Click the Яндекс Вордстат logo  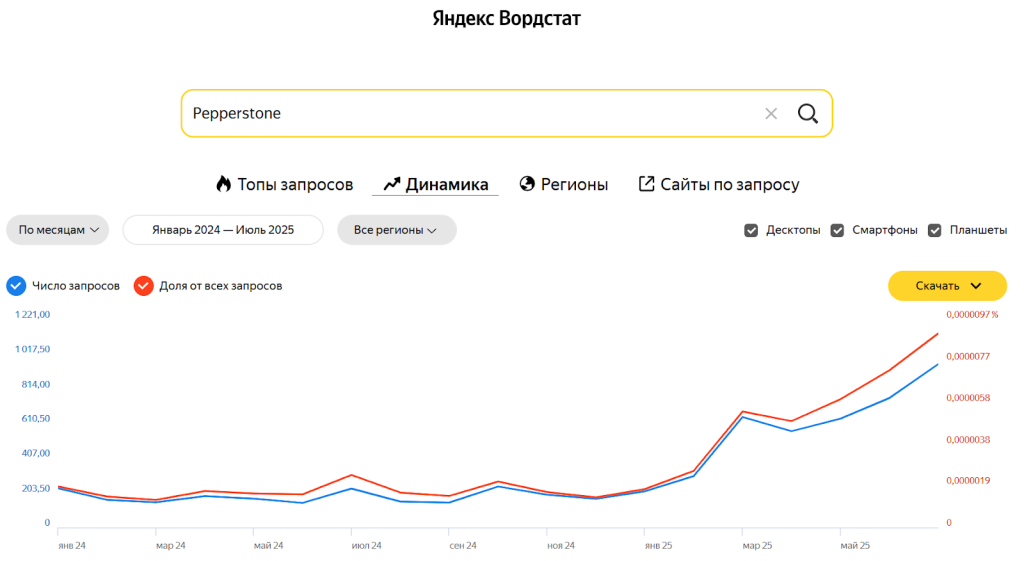click(506, 18)
